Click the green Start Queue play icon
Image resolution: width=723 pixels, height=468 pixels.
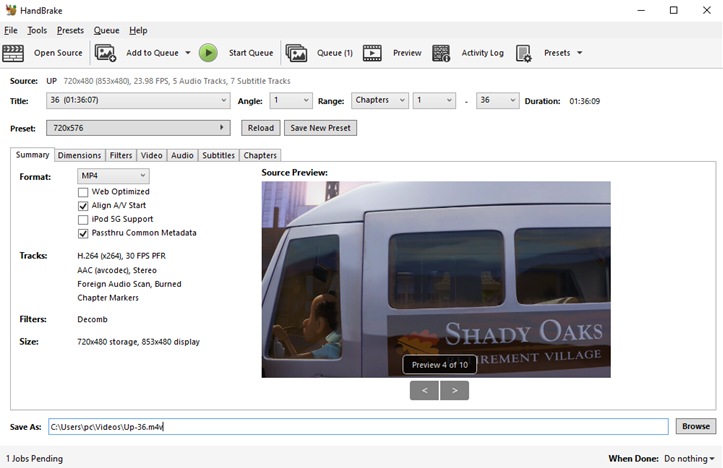click(x=208, y=53)
